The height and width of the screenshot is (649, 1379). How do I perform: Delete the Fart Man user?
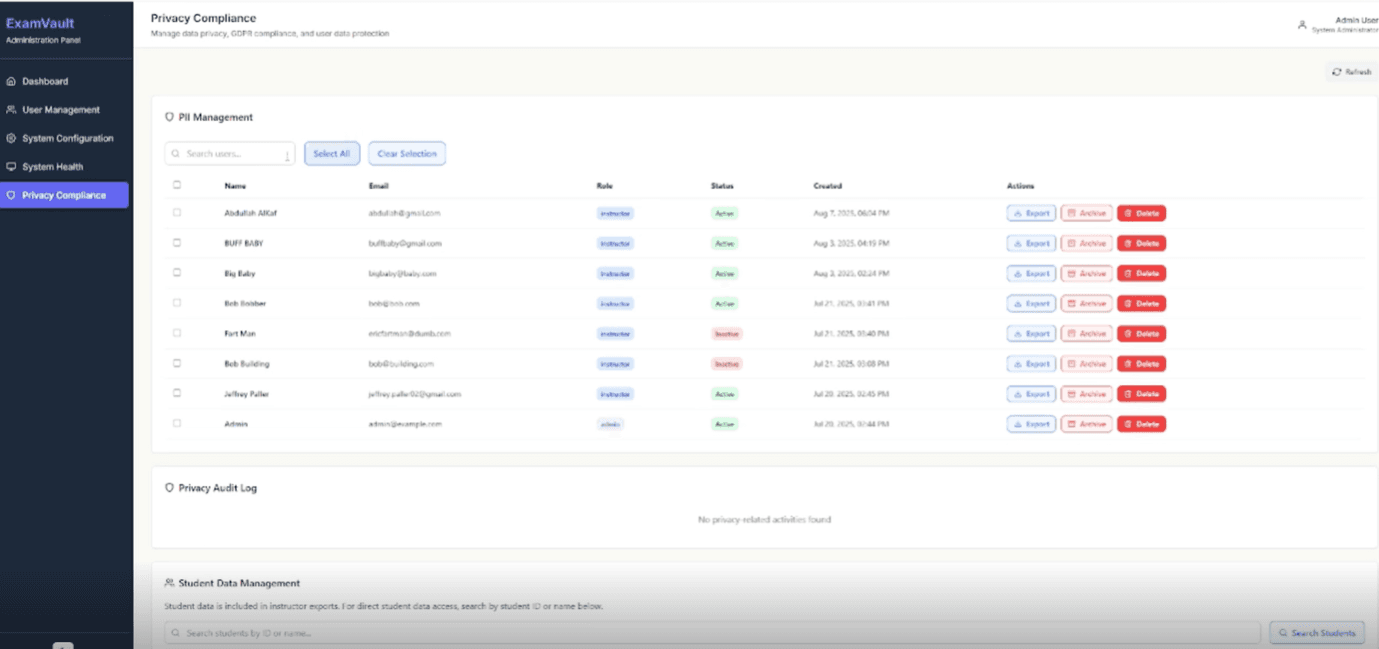tap(1141, 334)
